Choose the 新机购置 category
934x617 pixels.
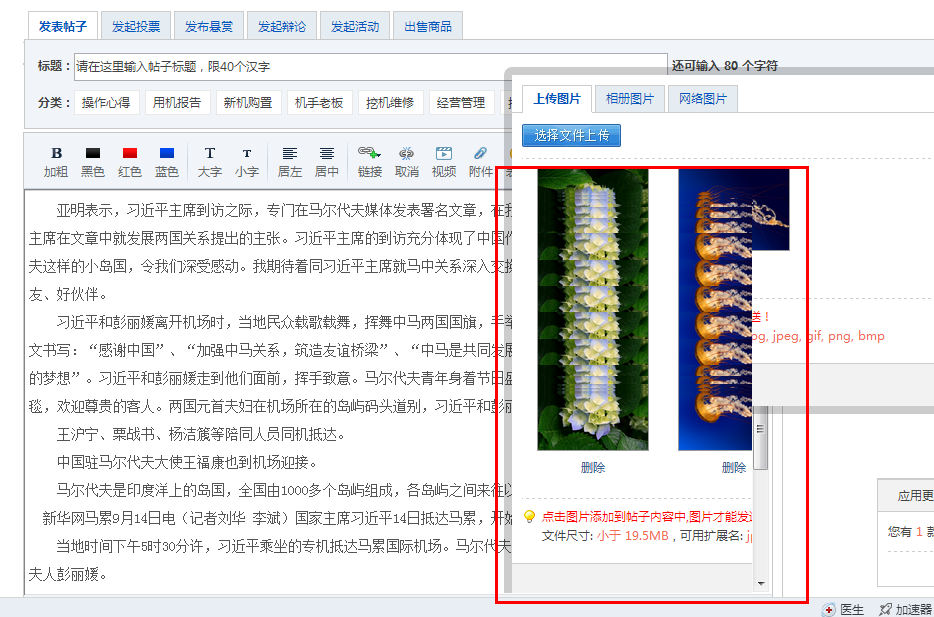(248, 102)
